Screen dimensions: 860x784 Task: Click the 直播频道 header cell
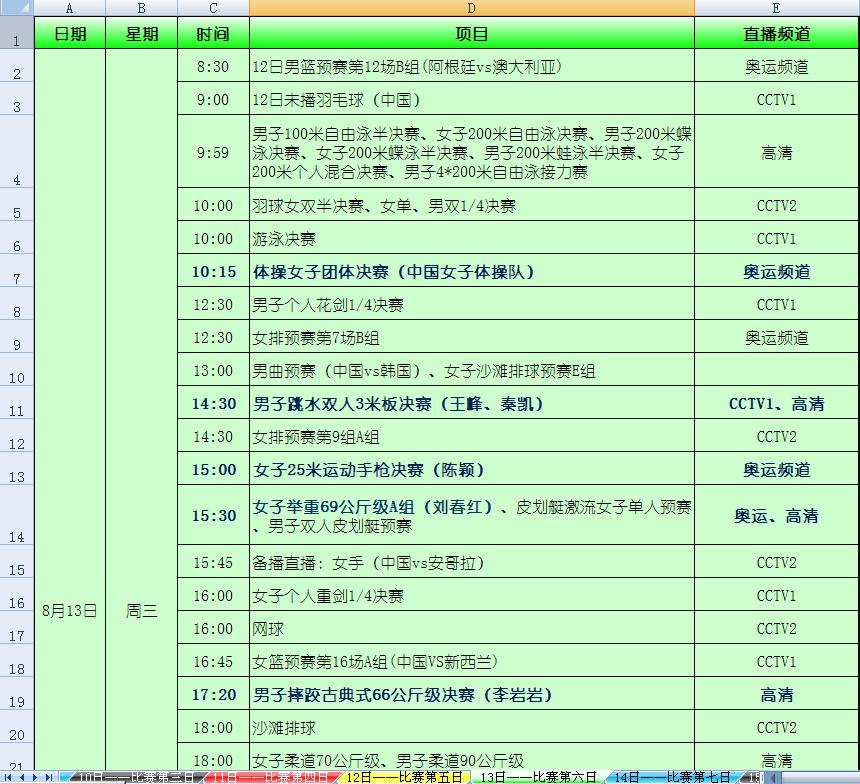pos(776,34)
